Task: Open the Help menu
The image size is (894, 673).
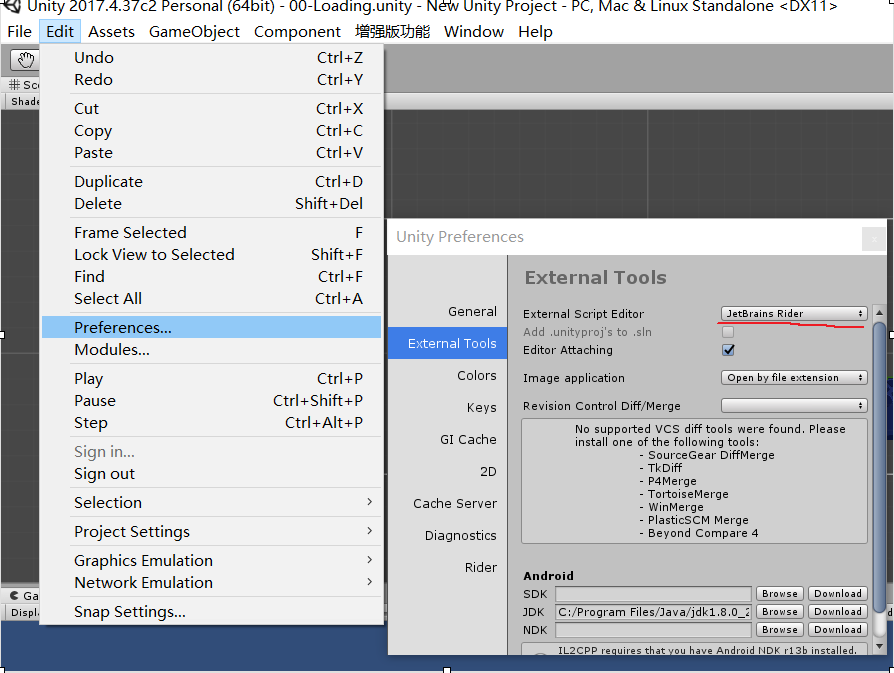Action: point(535,31)
